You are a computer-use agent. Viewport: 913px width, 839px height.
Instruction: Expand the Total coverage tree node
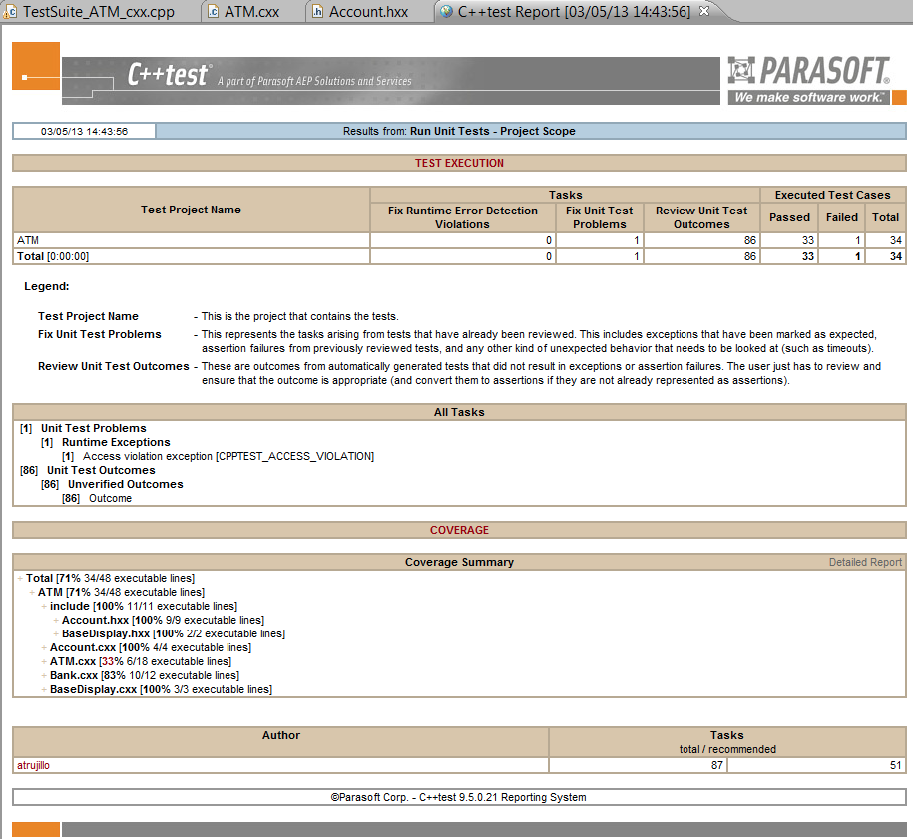pyautogui.click(x=20, y=578)
